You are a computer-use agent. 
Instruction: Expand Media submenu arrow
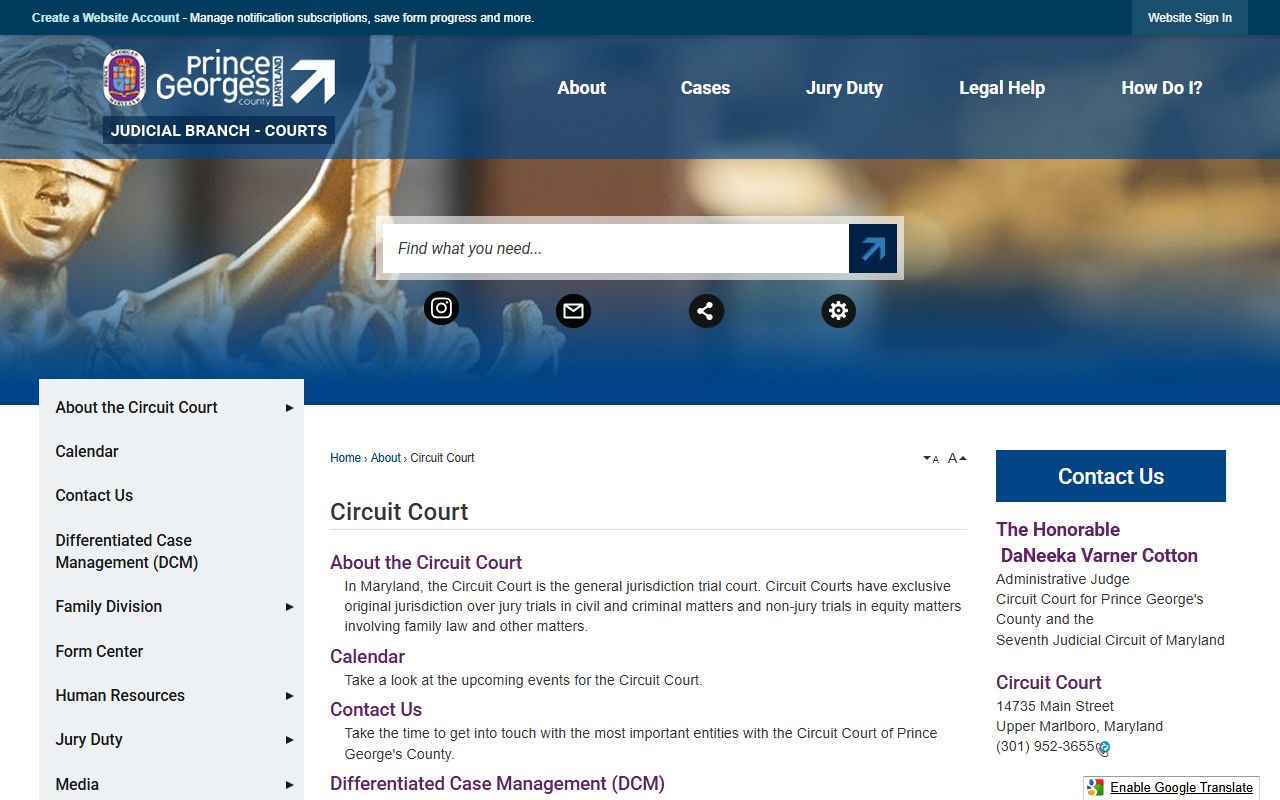click(x=289, y=785)
